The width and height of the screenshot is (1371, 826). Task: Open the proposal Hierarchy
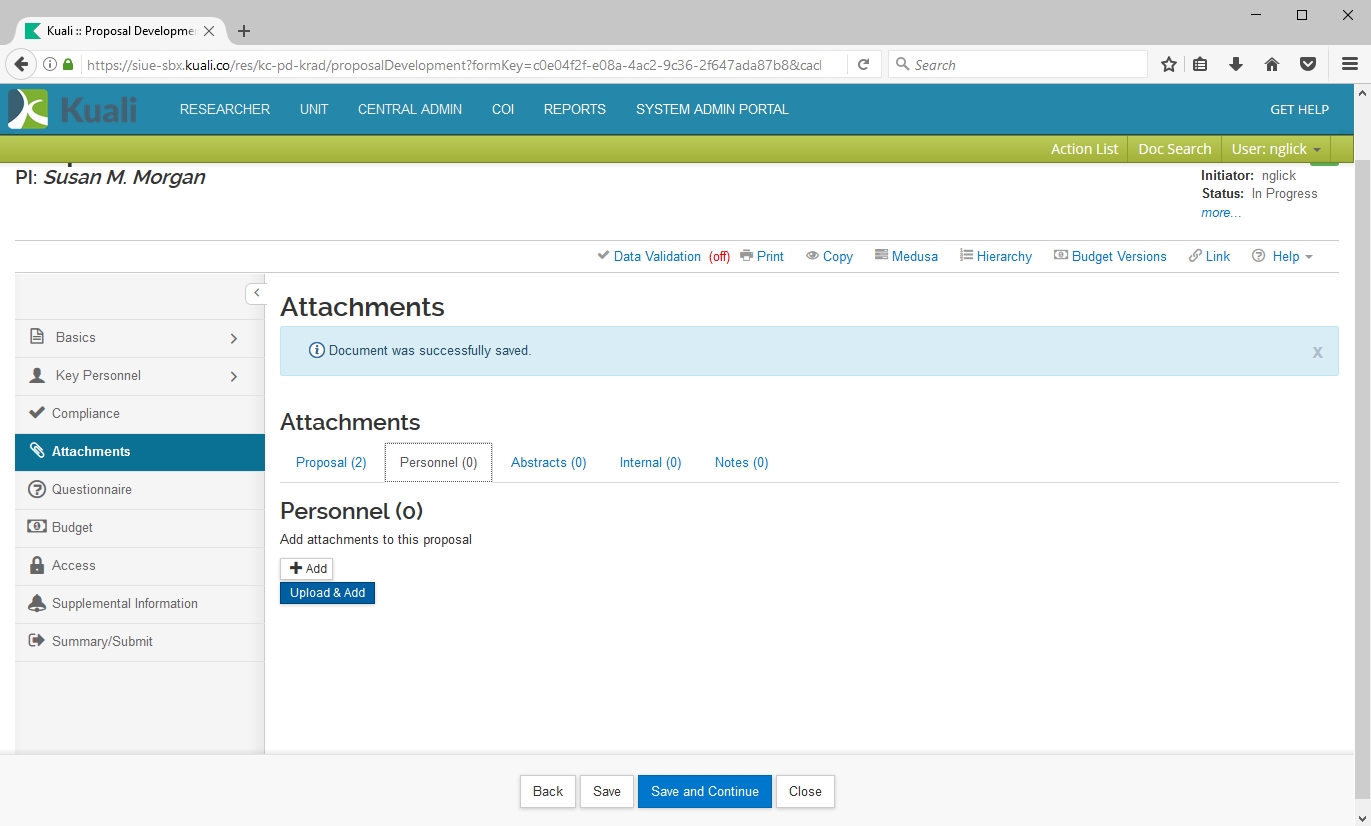995,256
